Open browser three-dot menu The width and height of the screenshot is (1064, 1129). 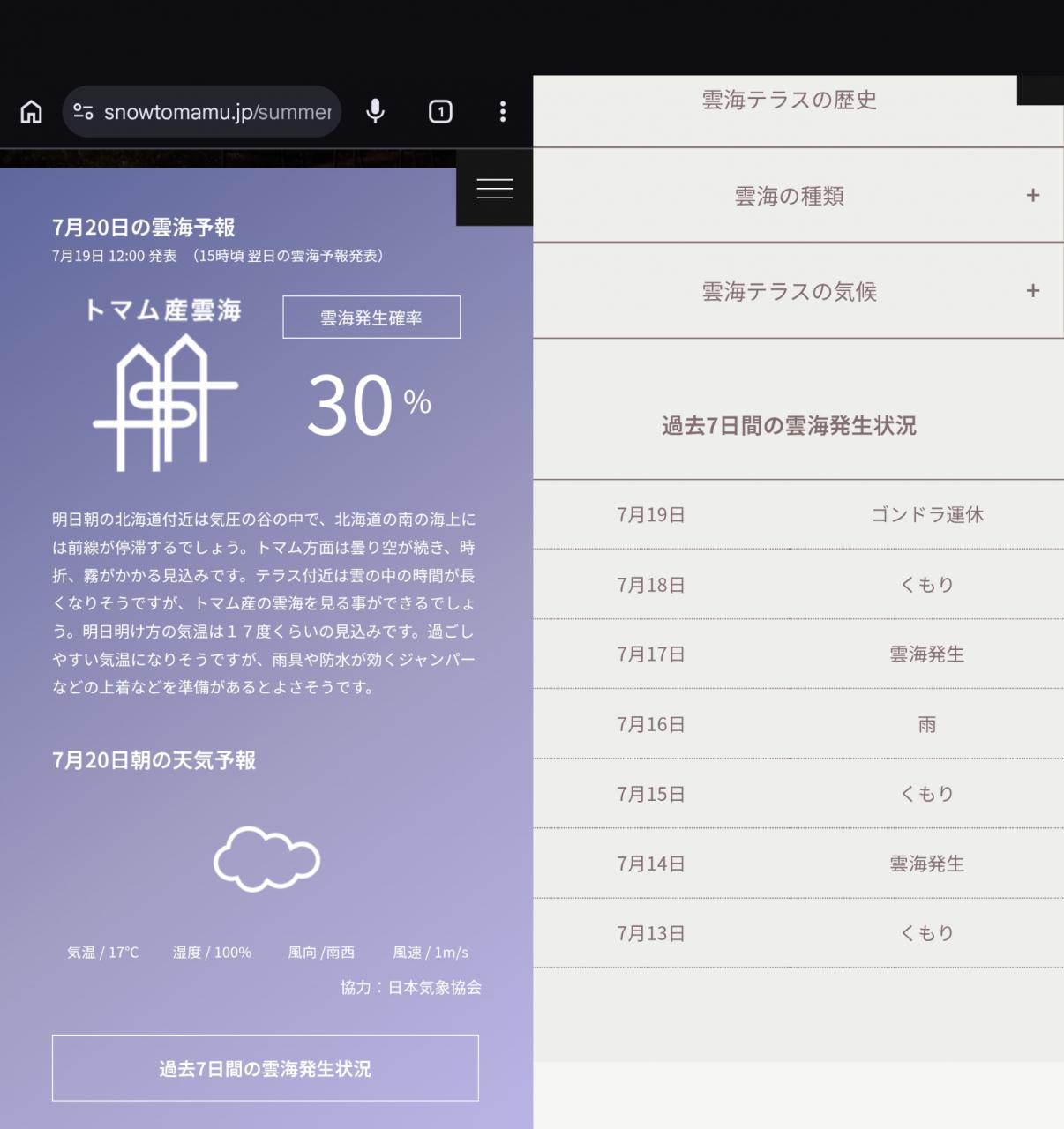pos(503,112)
